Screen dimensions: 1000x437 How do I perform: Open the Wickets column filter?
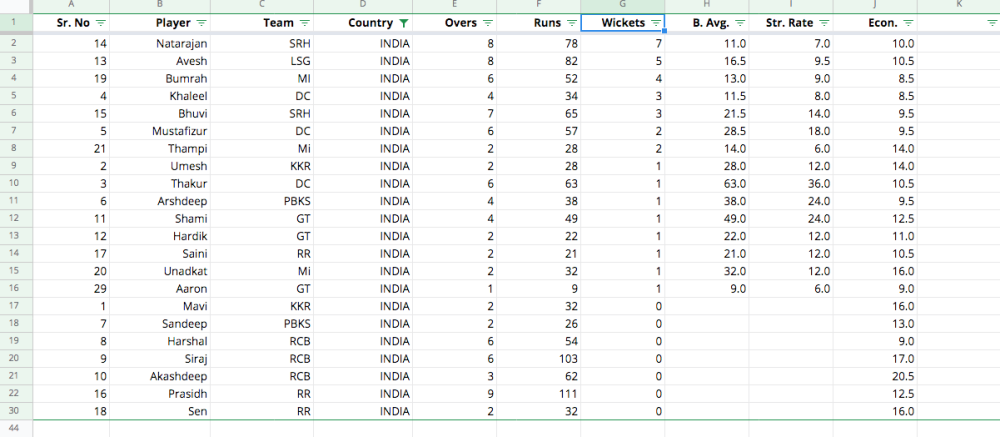[x=656, y=23]
